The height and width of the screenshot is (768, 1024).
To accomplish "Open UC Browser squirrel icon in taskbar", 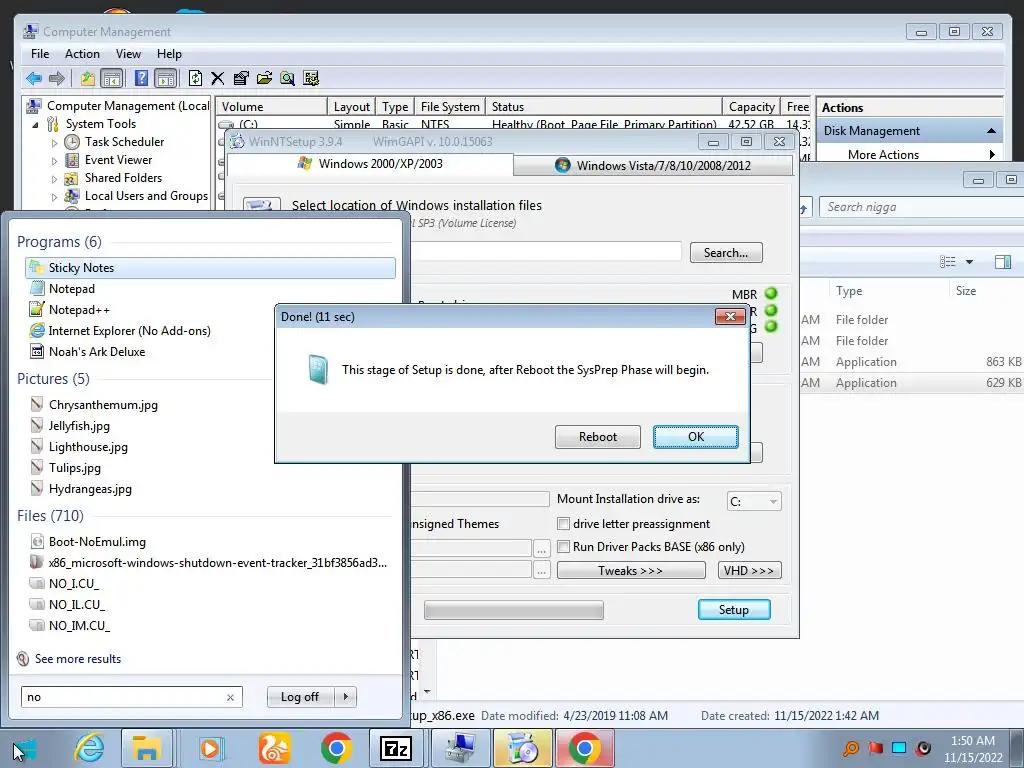I will click(x=274, y=748).
